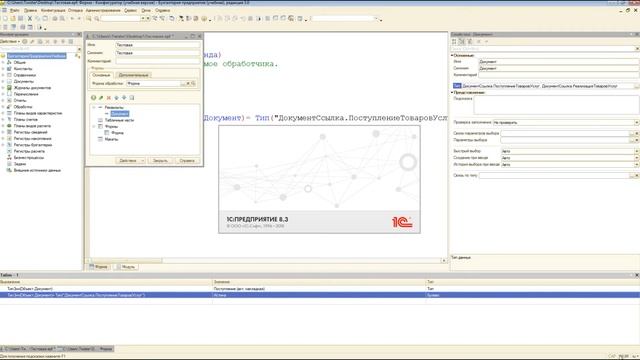
Task: Select the Регистры сведений tree item
Action: click(x=31, y=132)
